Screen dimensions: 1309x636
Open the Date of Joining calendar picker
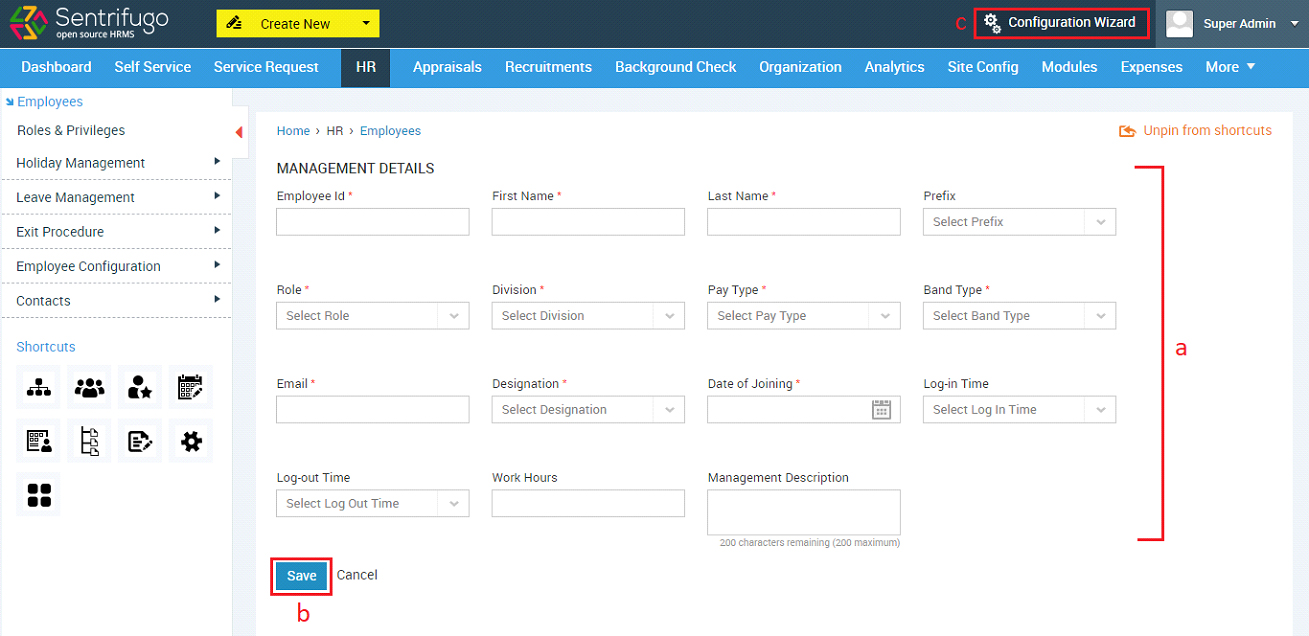pos(881,409)
